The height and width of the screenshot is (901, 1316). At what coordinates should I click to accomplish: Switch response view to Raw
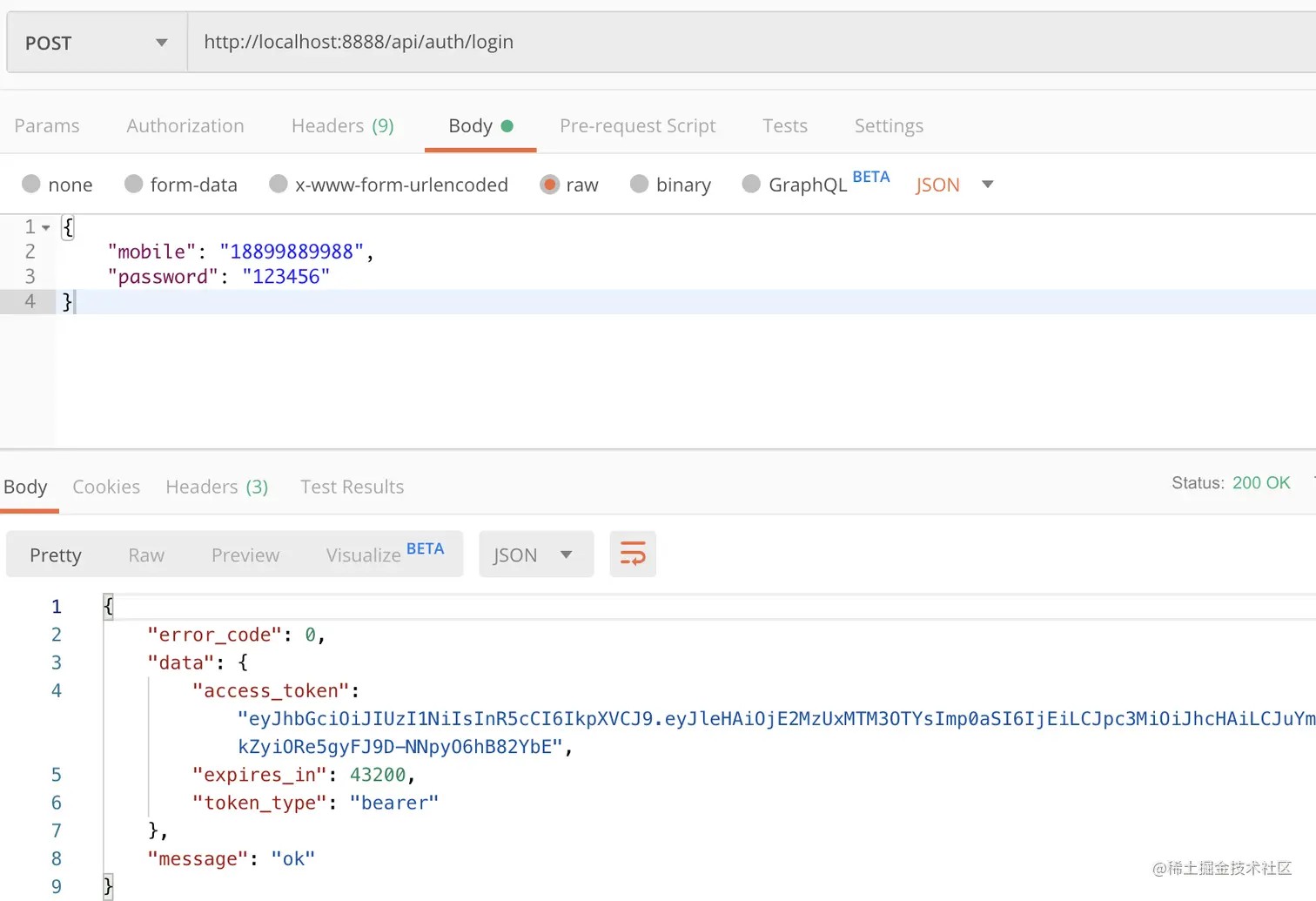click(x=146, y=555)
